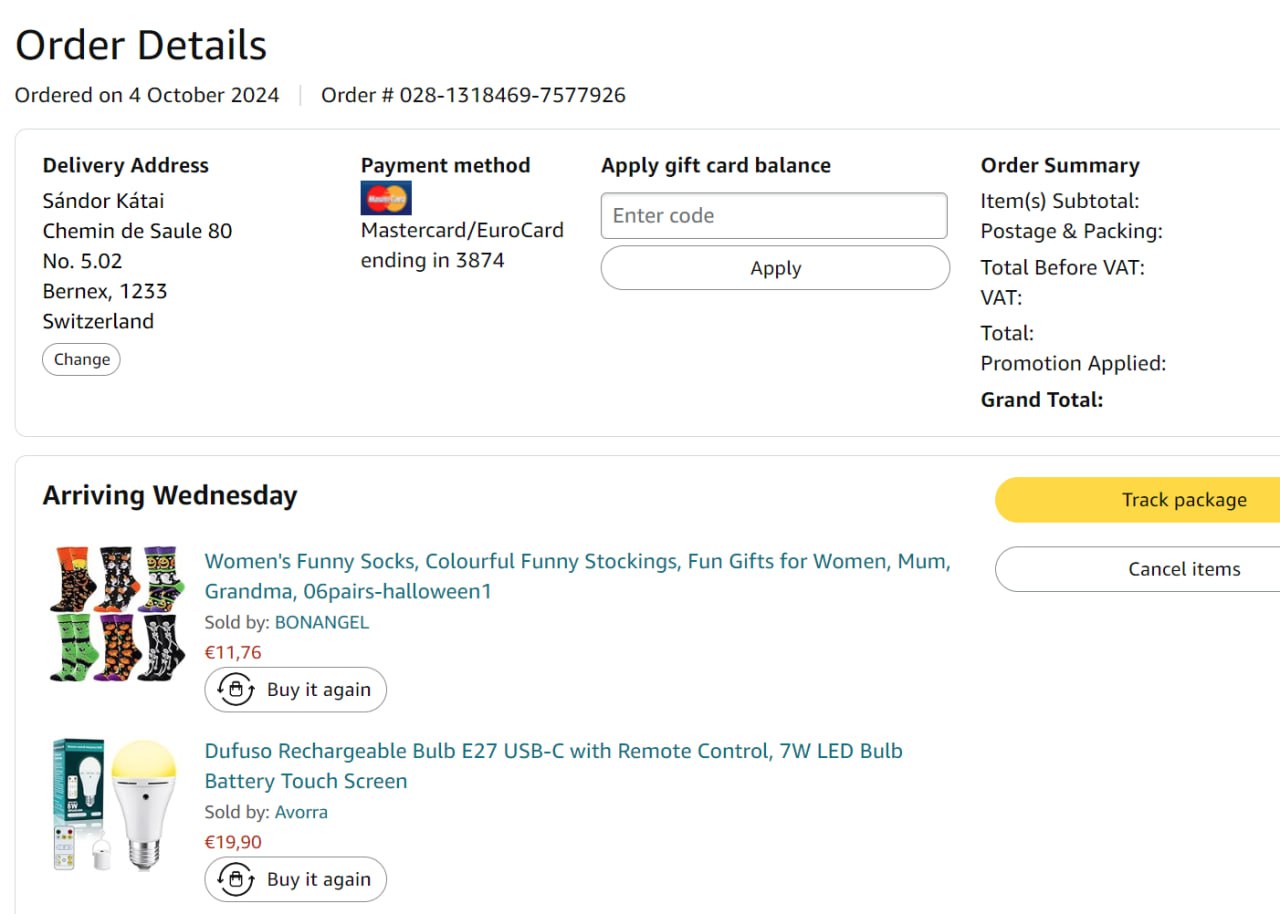Click the buy-again icon for the Dufuso bulb
Image resolution: width=1280 pixels, height=914 pixels.
pyautogui.click(x=236, y=880)
